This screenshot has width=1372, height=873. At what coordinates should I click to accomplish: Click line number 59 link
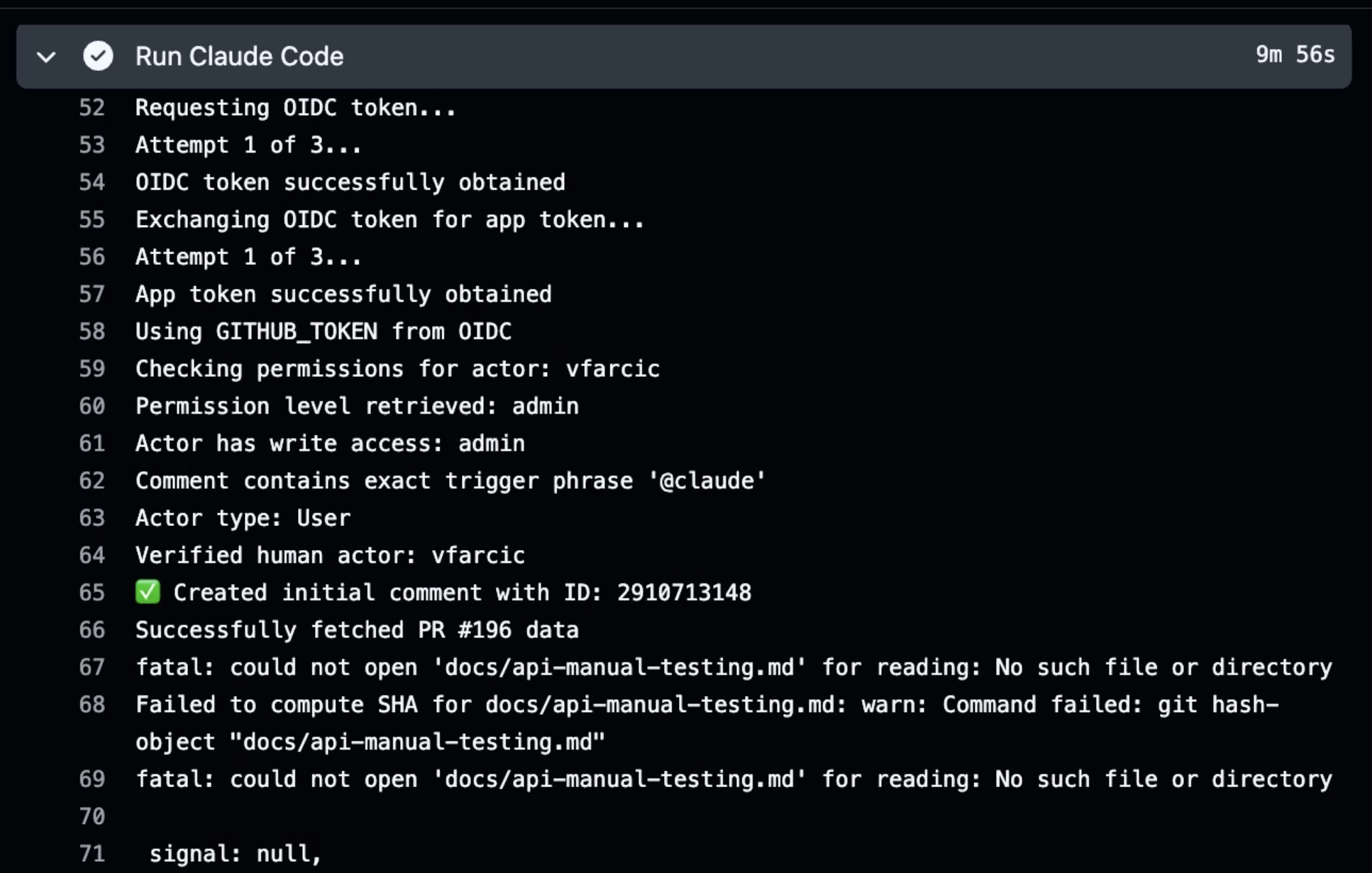(x=92, y=369)
